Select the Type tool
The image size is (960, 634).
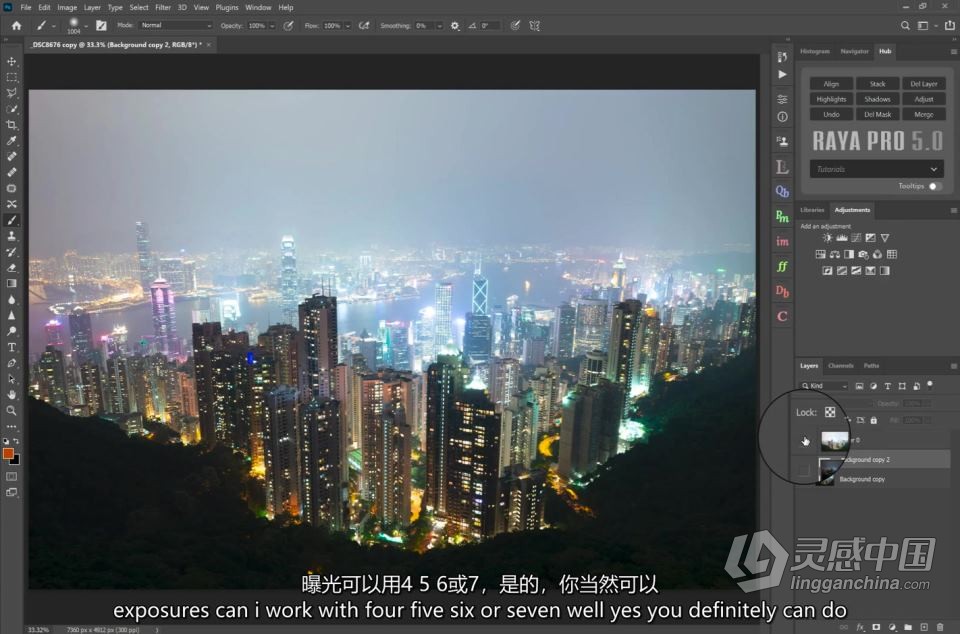[12, 347]
